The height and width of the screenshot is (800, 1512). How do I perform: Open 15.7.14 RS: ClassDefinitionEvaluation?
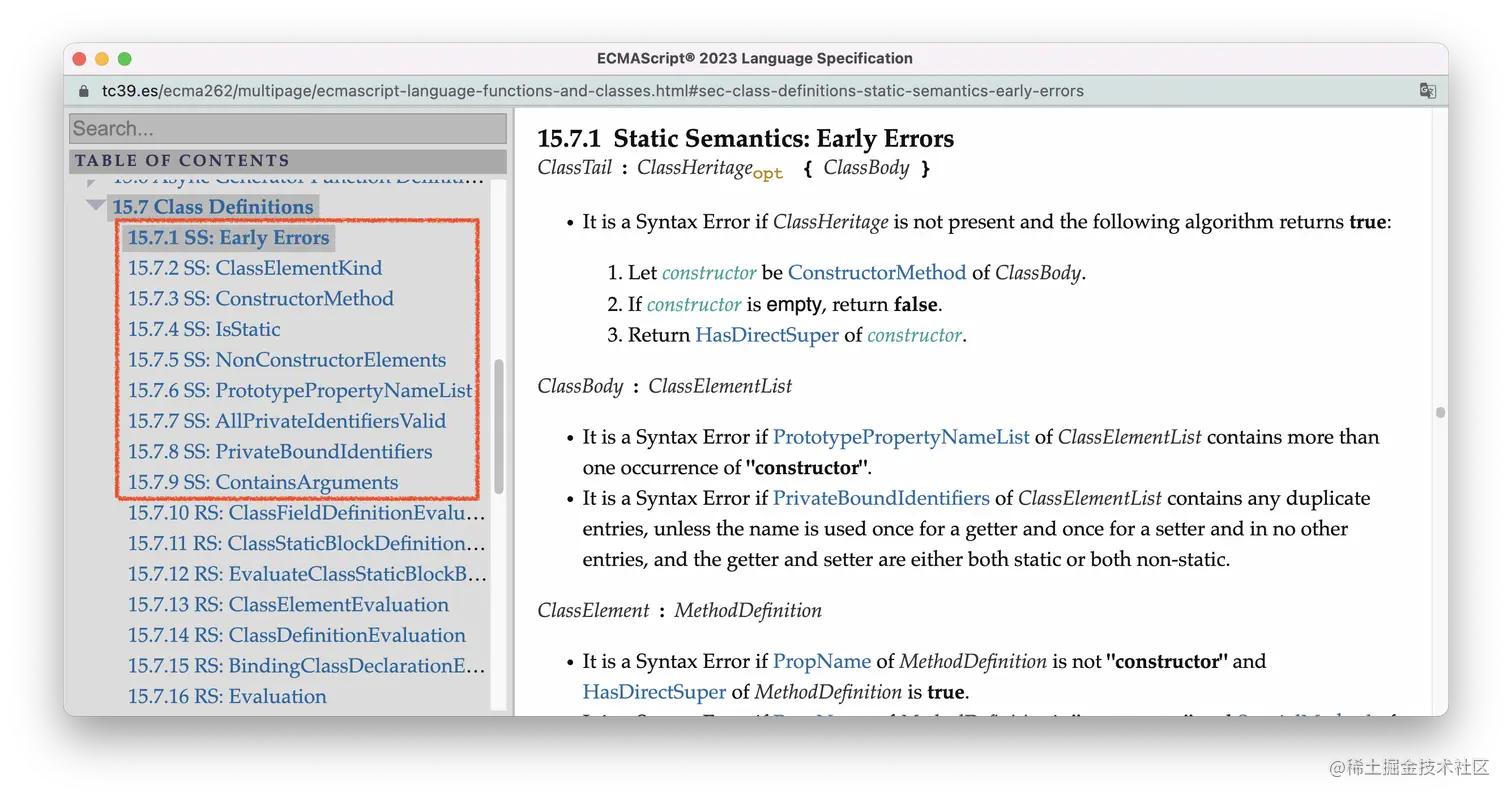(x=297, y=635)
